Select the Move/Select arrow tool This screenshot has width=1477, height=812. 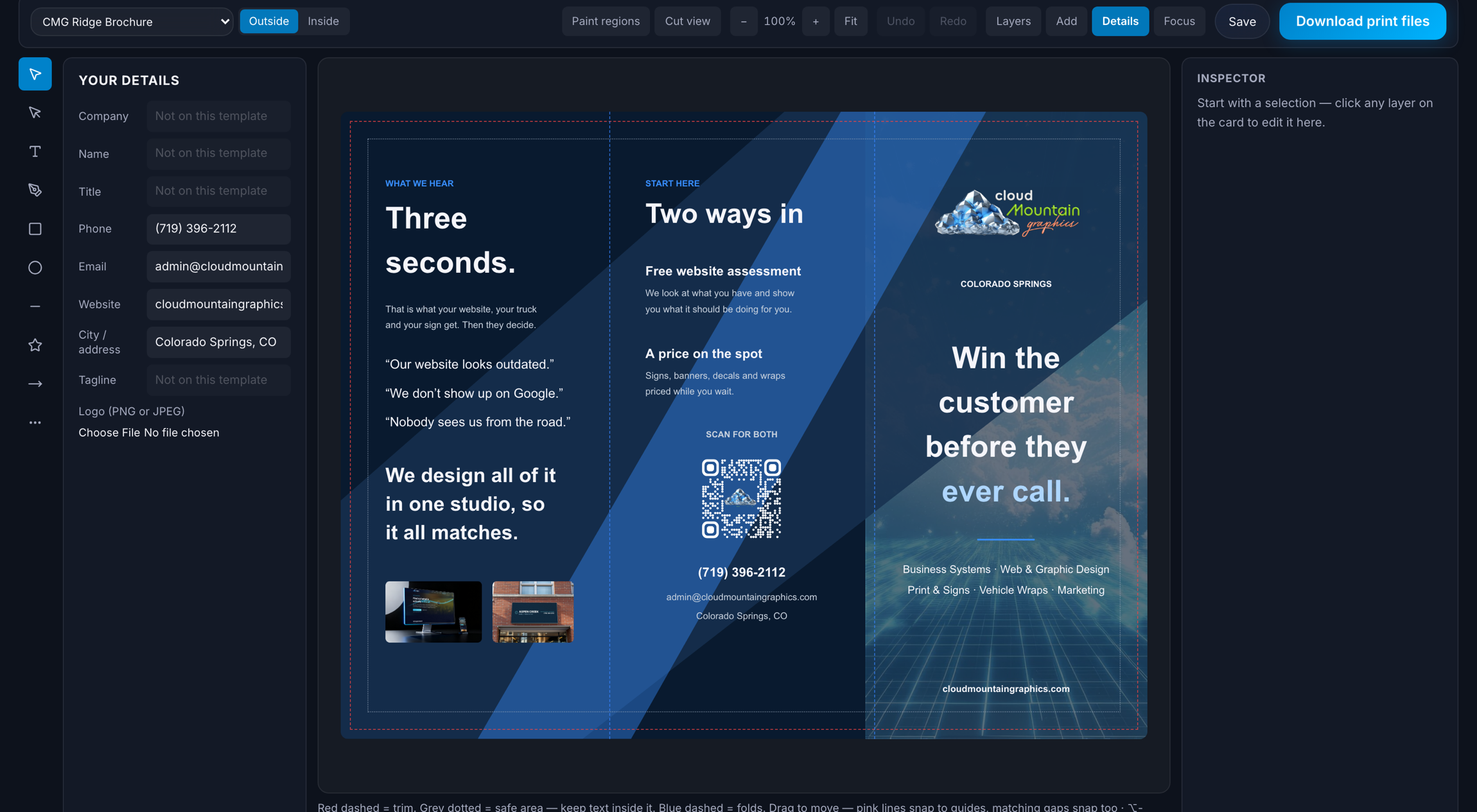click(x=35, y=74)
